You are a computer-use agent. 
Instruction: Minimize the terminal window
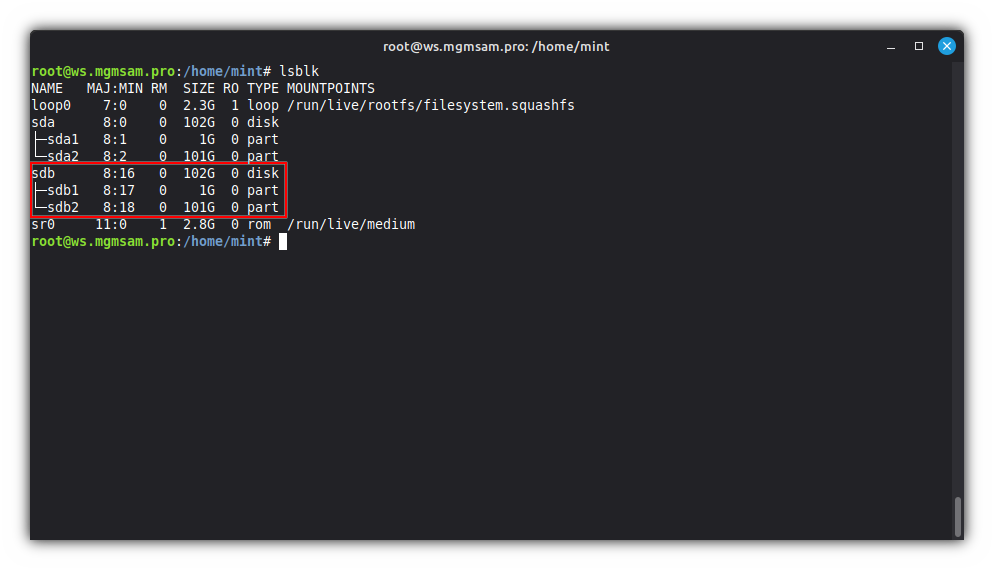click(892, 46)
